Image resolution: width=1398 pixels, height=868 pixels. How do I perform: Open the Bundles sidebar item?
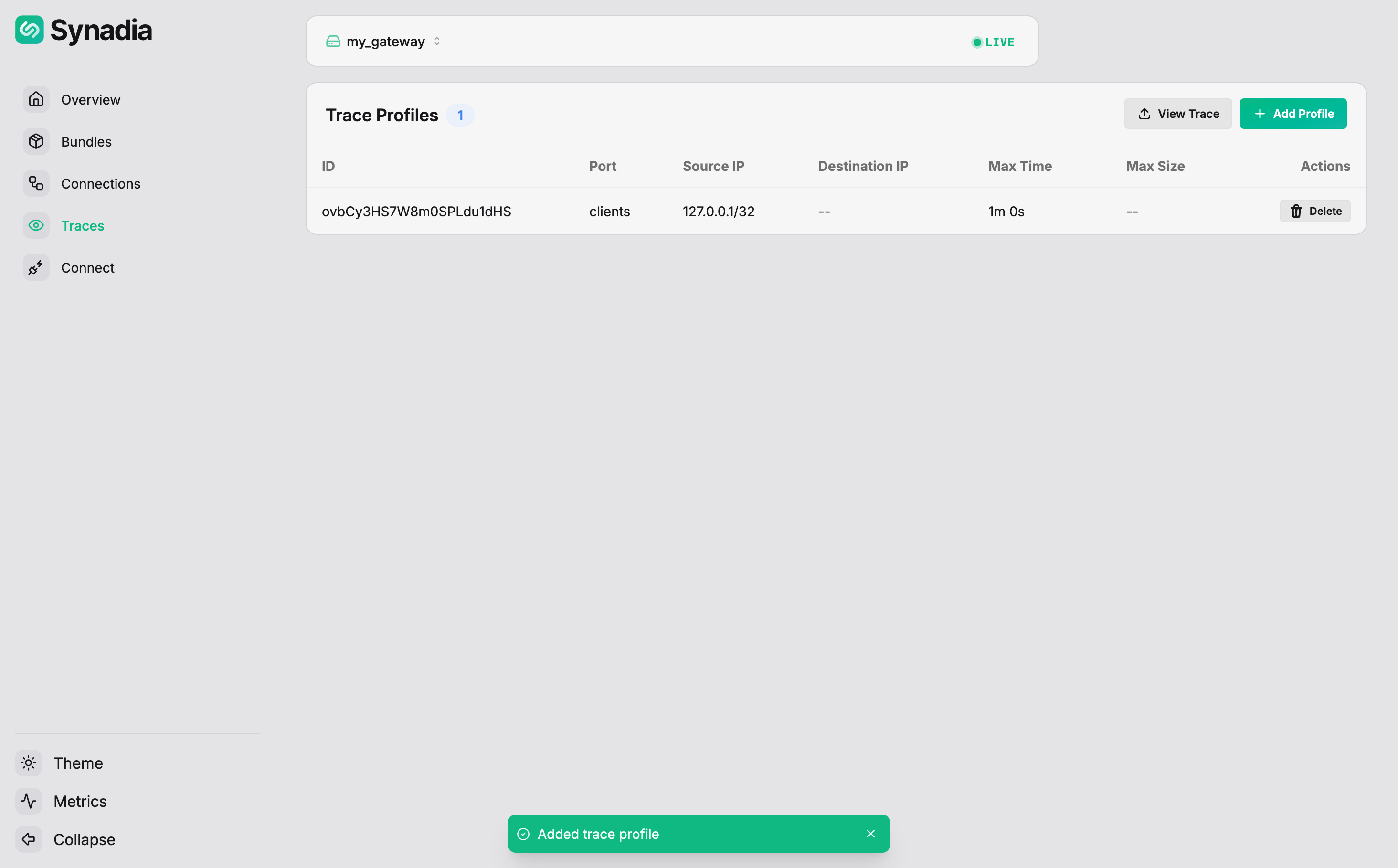coord(86,141)
